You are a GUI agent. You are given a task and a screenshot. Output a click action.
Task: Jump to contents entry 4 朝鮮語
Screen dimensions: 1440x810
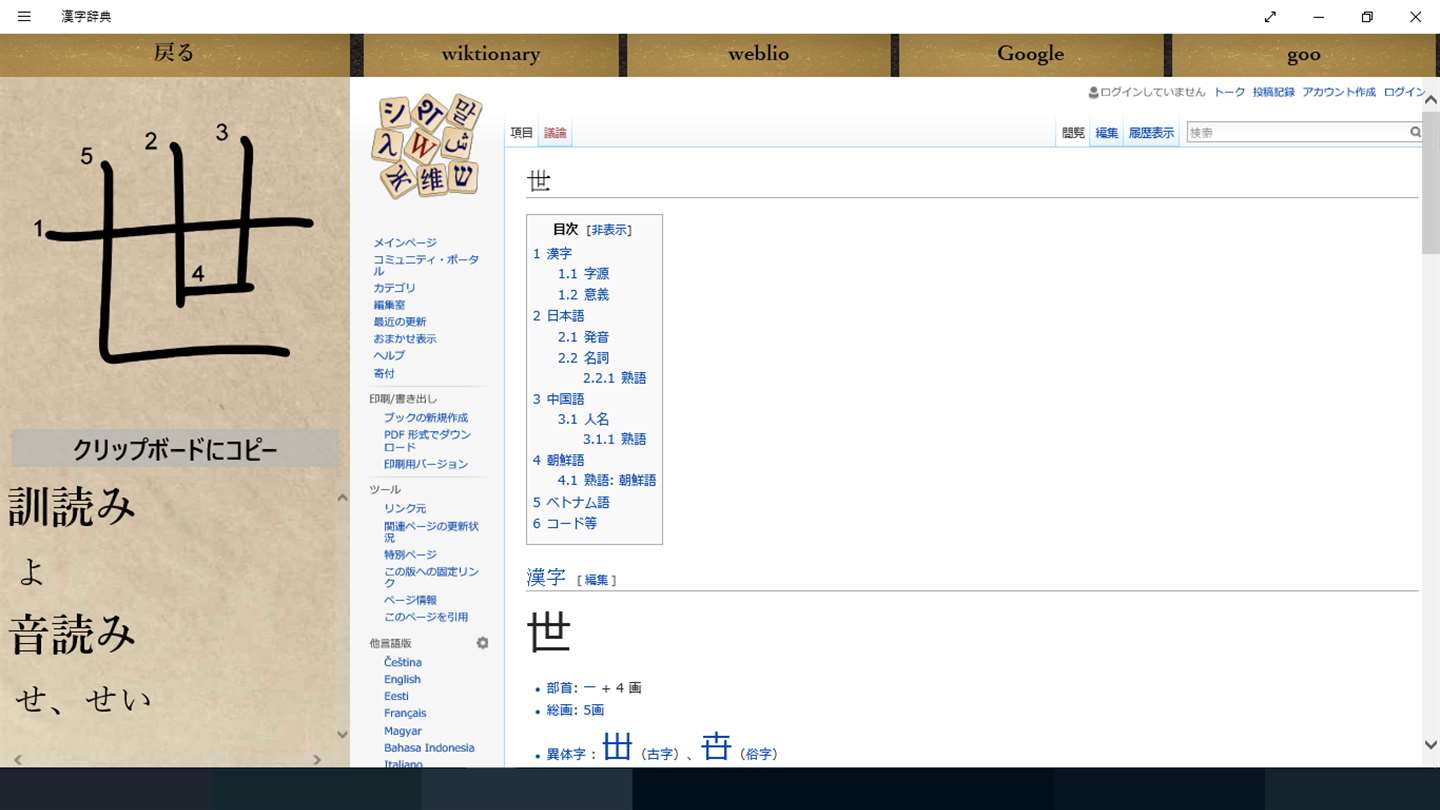tap(558, 460)
